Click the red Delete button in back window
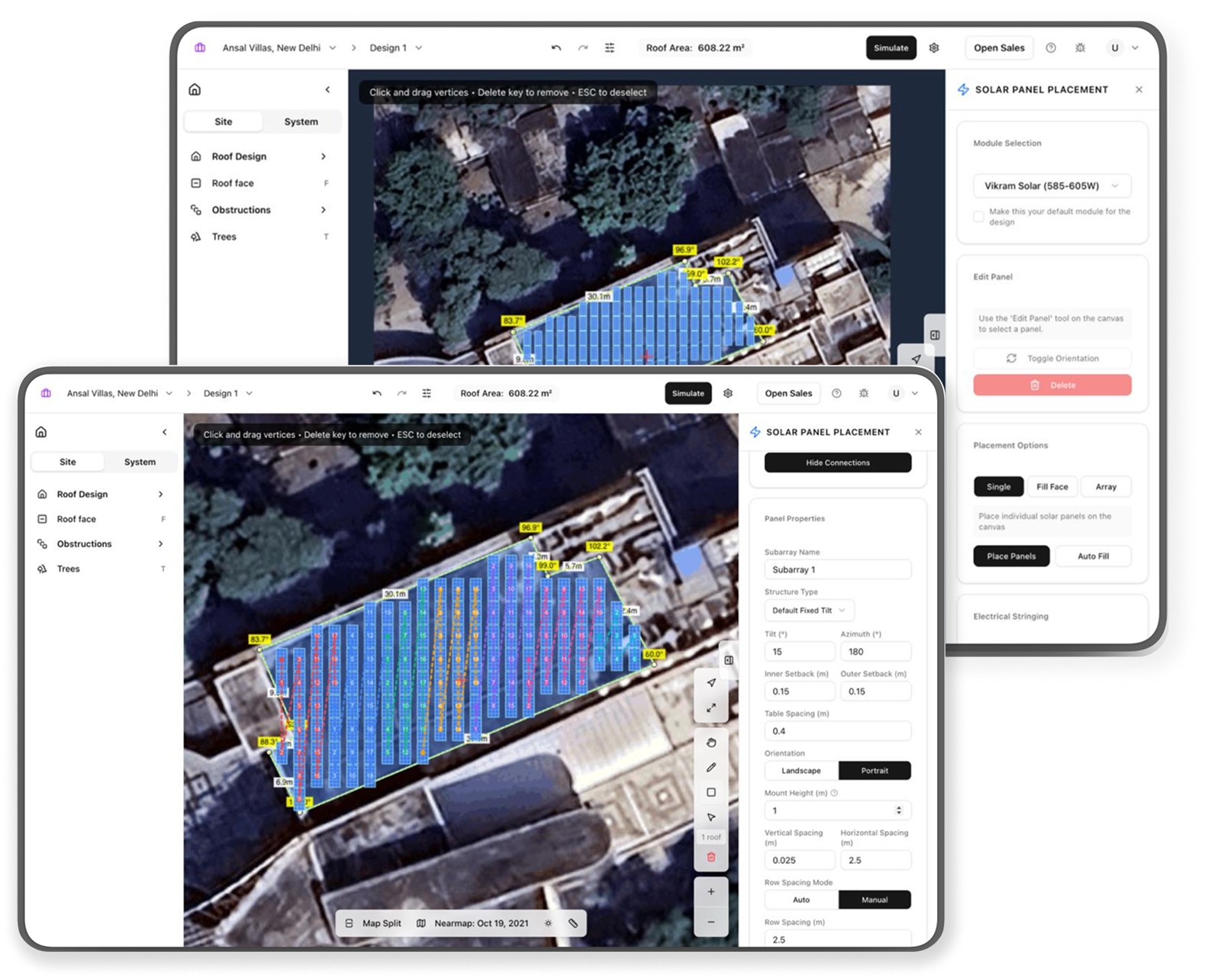The height and width of the screenshot is (980, 1208). [1052, 385]
